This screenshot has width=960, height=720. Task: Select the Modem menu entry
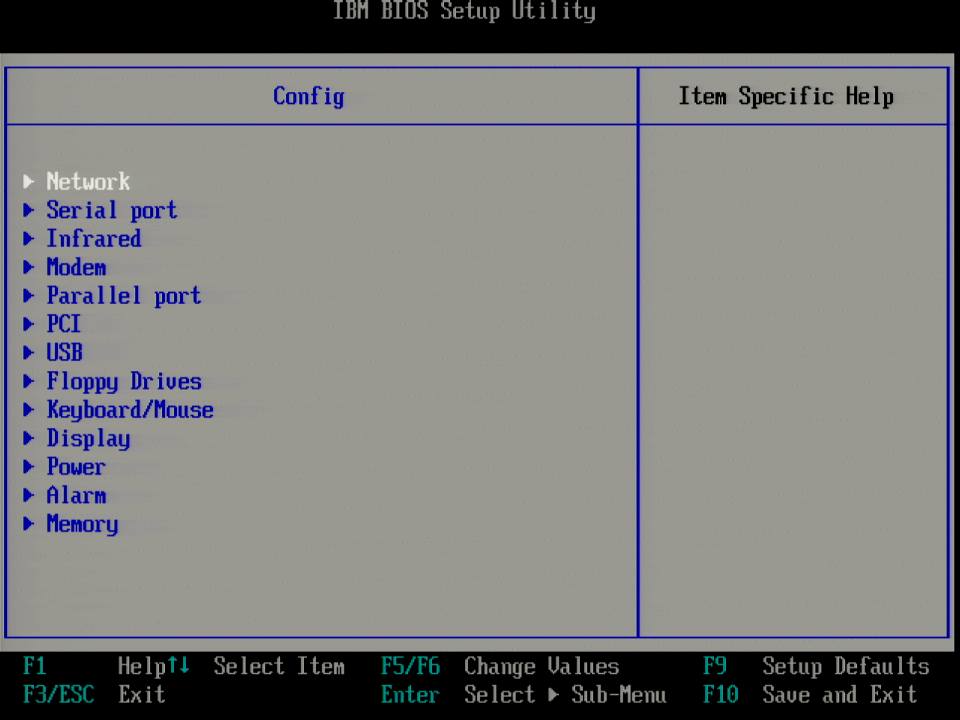[76, 267]
